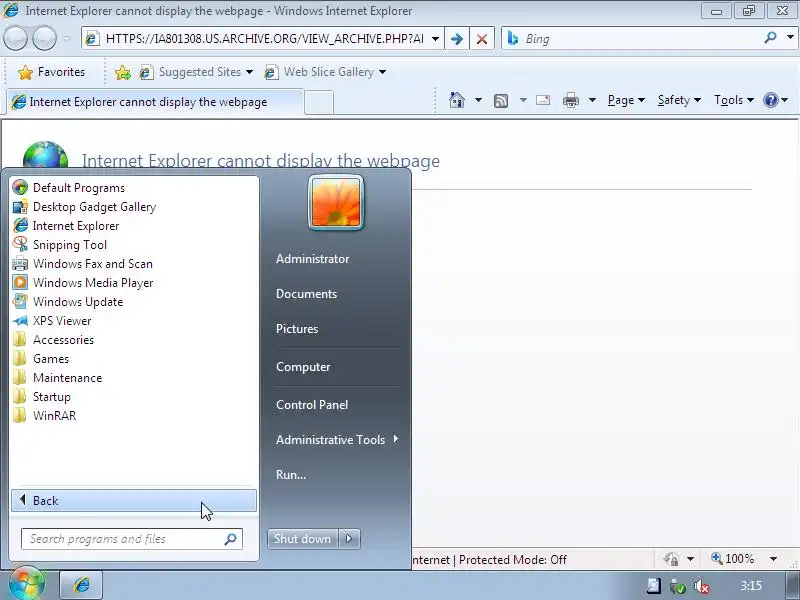Click the recent pages dropdown arrow by the Forward button
800x600 pixels.
[x=67, y=38]
